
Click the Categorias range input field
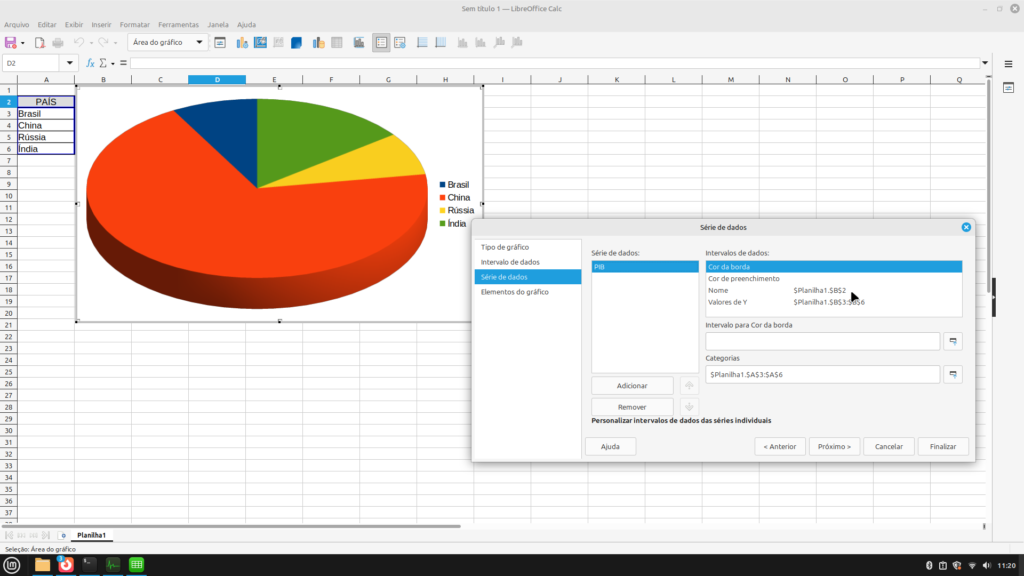click(822, 374)
